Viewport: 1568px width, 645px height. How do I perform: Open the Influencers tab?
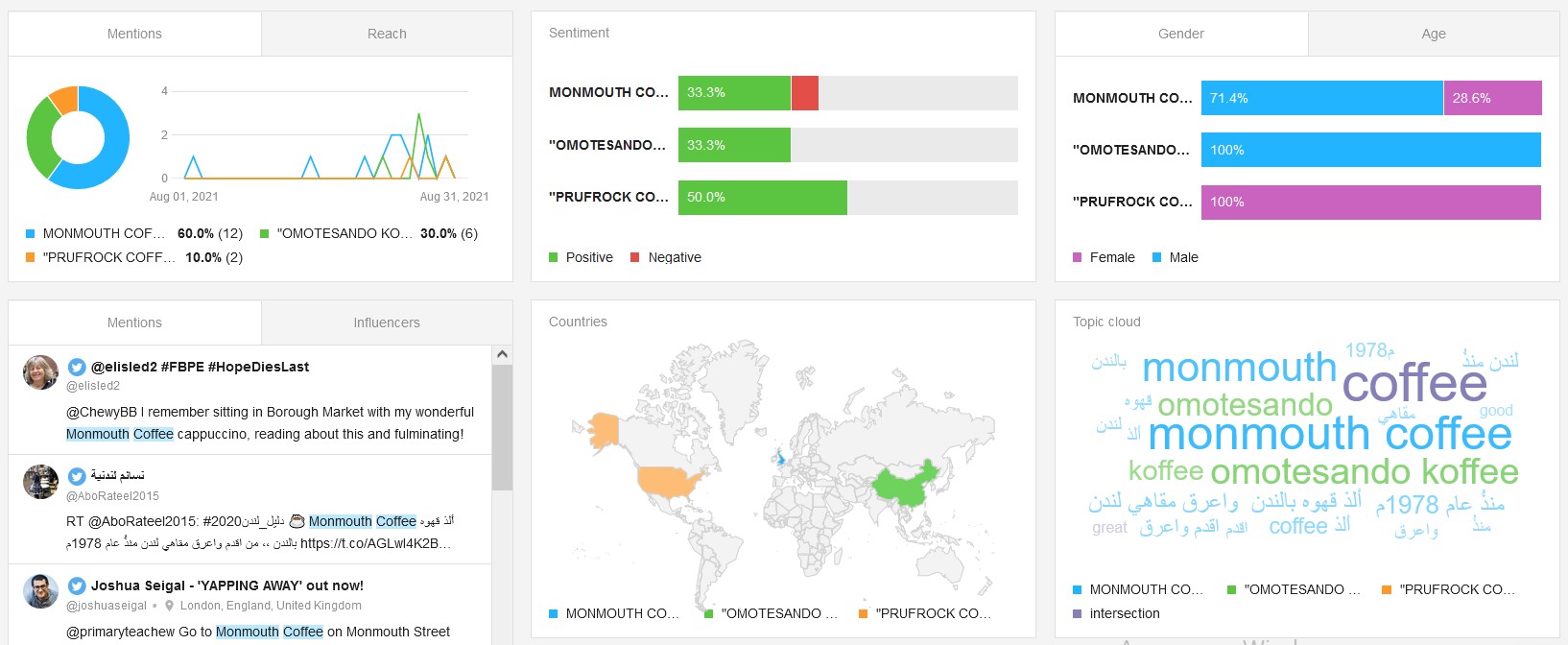point(387,322)
